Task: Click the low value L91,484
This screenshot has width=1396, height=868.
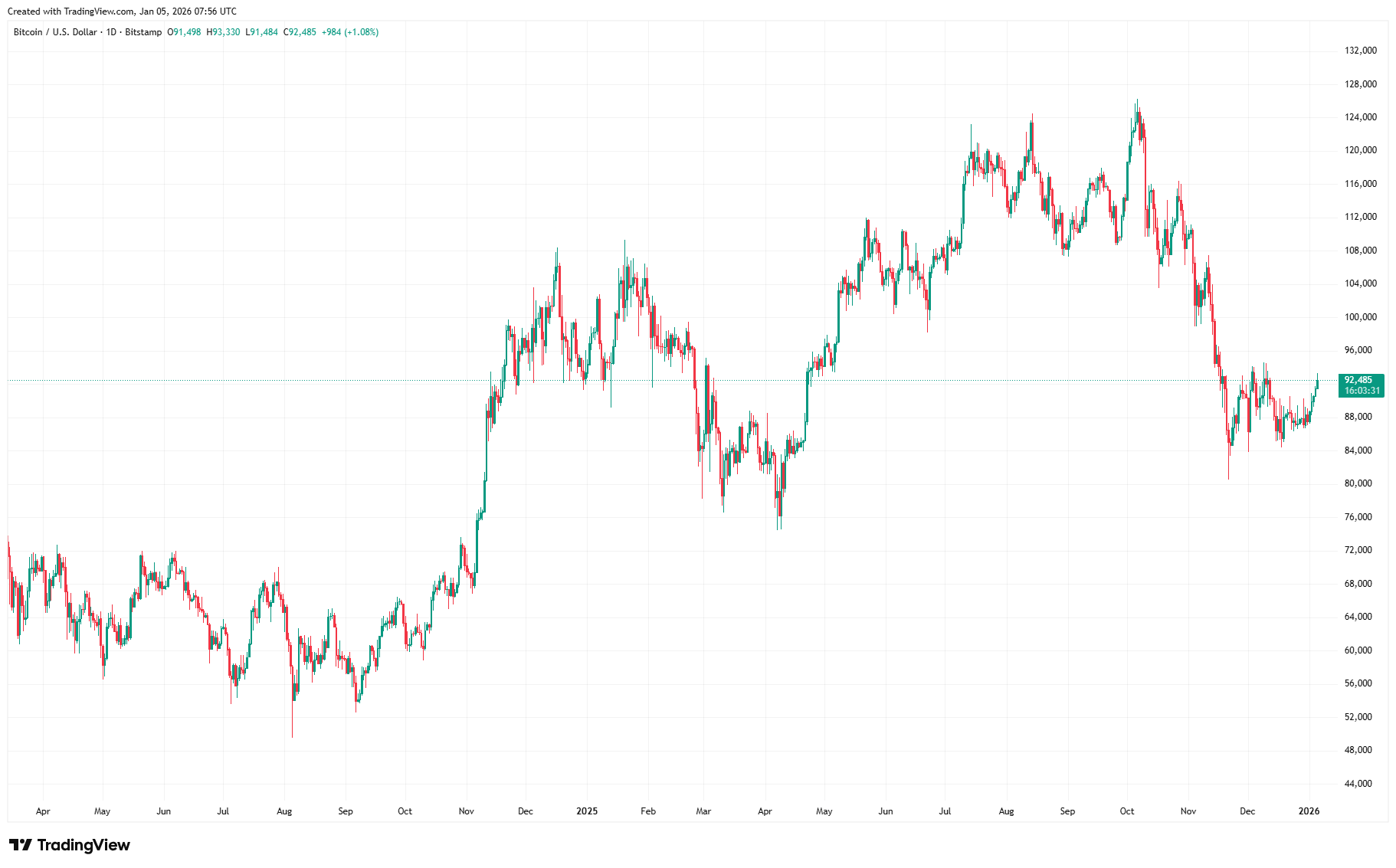Action: click(x=261, y=32)
